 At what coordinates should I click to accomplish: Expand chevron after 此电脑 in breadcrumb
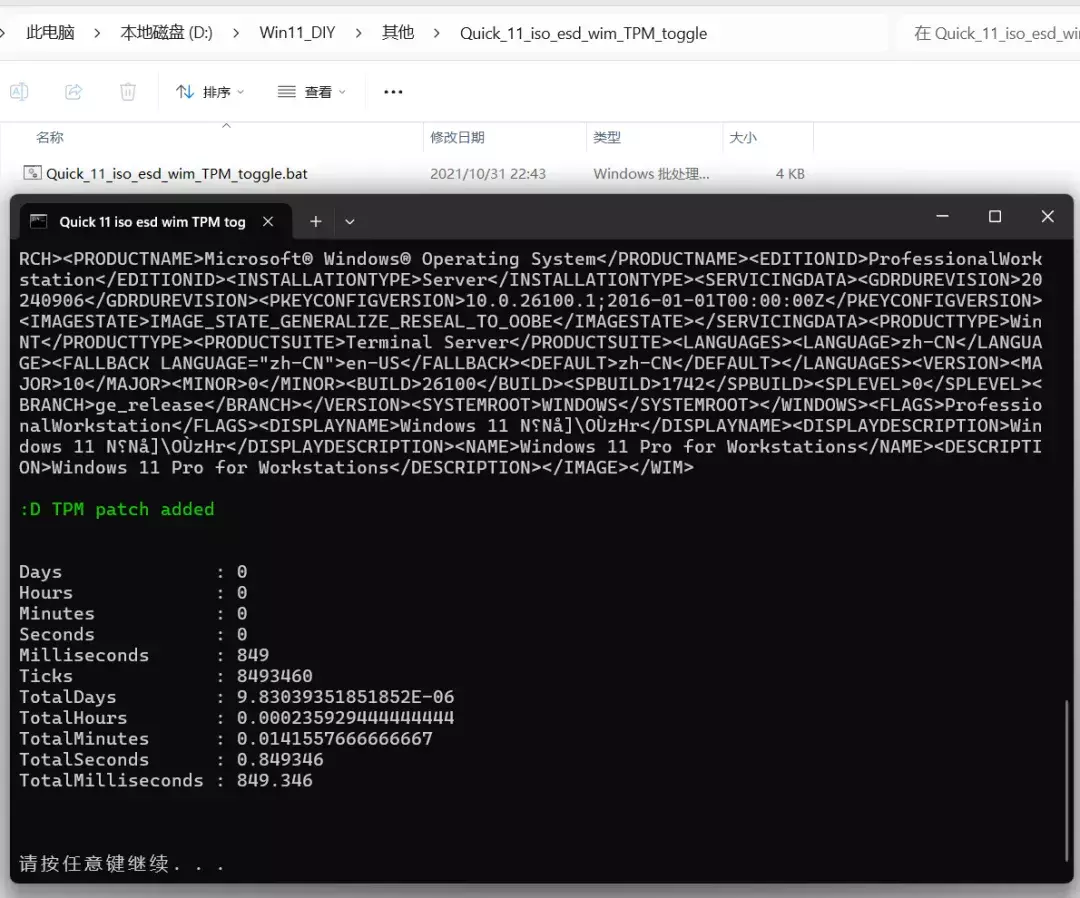[97, 33]
